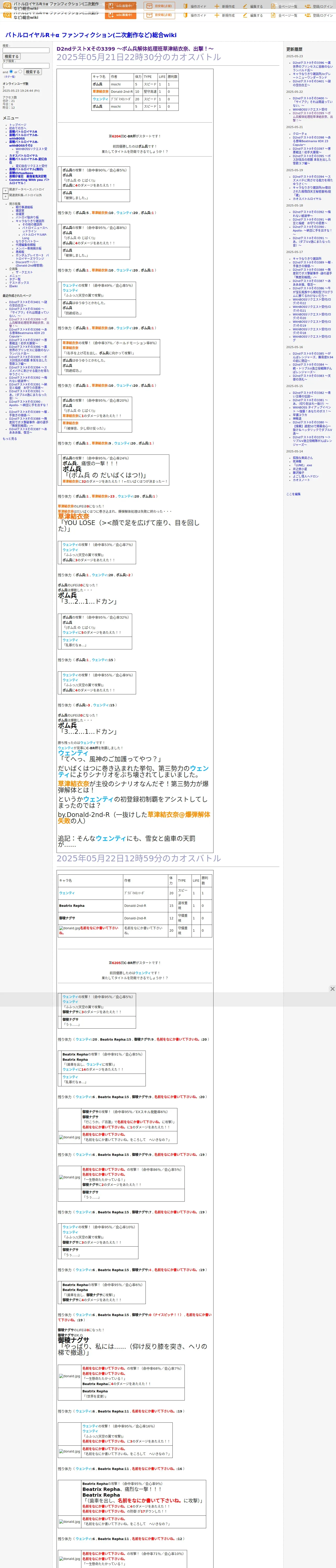Open 愚痴板 link

(x=20, y=251)
